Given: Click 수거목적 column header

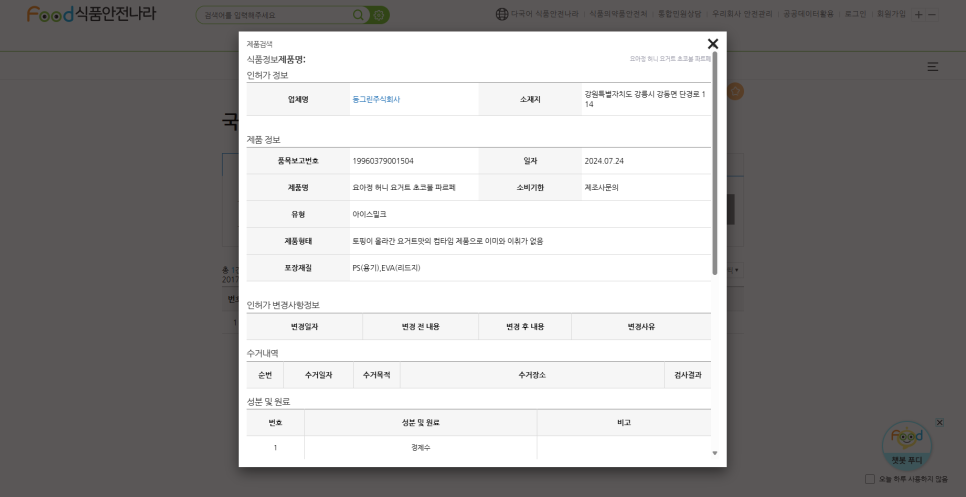Looking at the screenshot, I should click(x=376, y=375).
